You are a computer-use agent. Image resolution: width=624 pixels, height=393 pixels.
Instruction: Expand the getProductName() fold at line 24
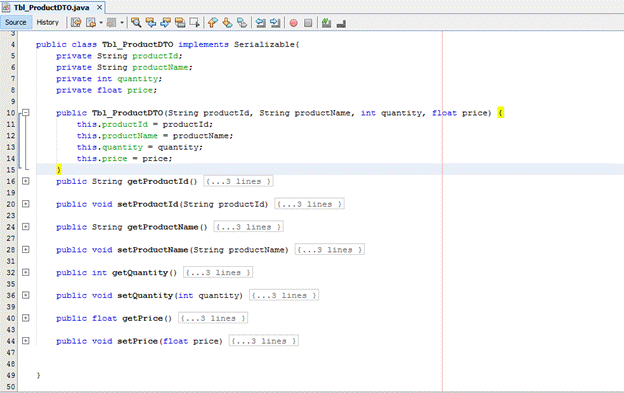point(25,227)
